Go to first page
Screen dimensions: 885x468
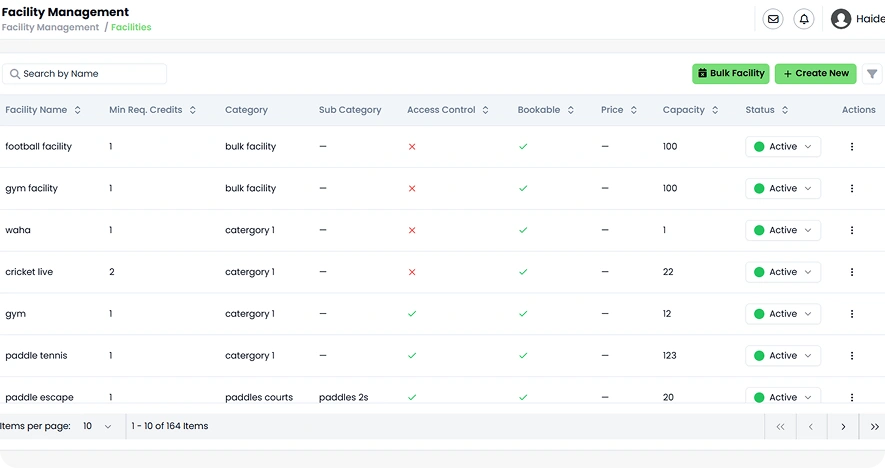point(780,427)
